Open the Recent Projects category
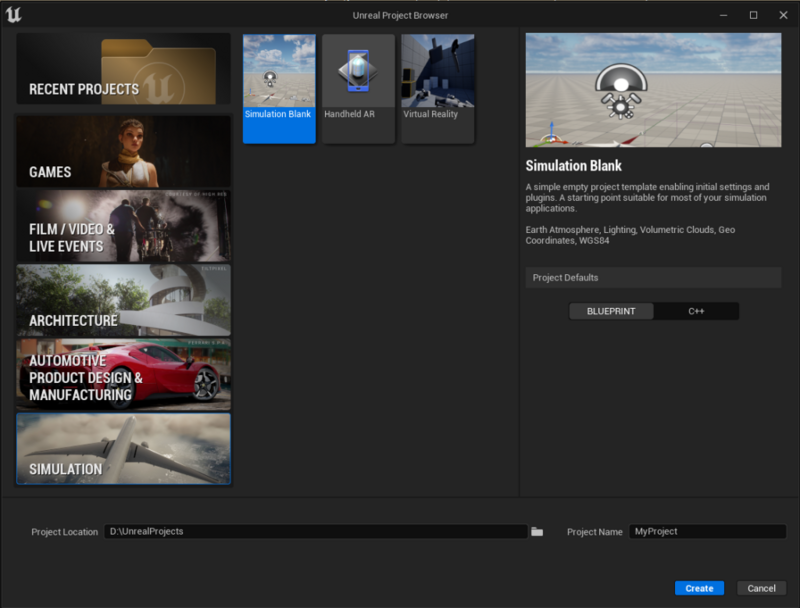The image size is (800, 608). tap(123, 69)
